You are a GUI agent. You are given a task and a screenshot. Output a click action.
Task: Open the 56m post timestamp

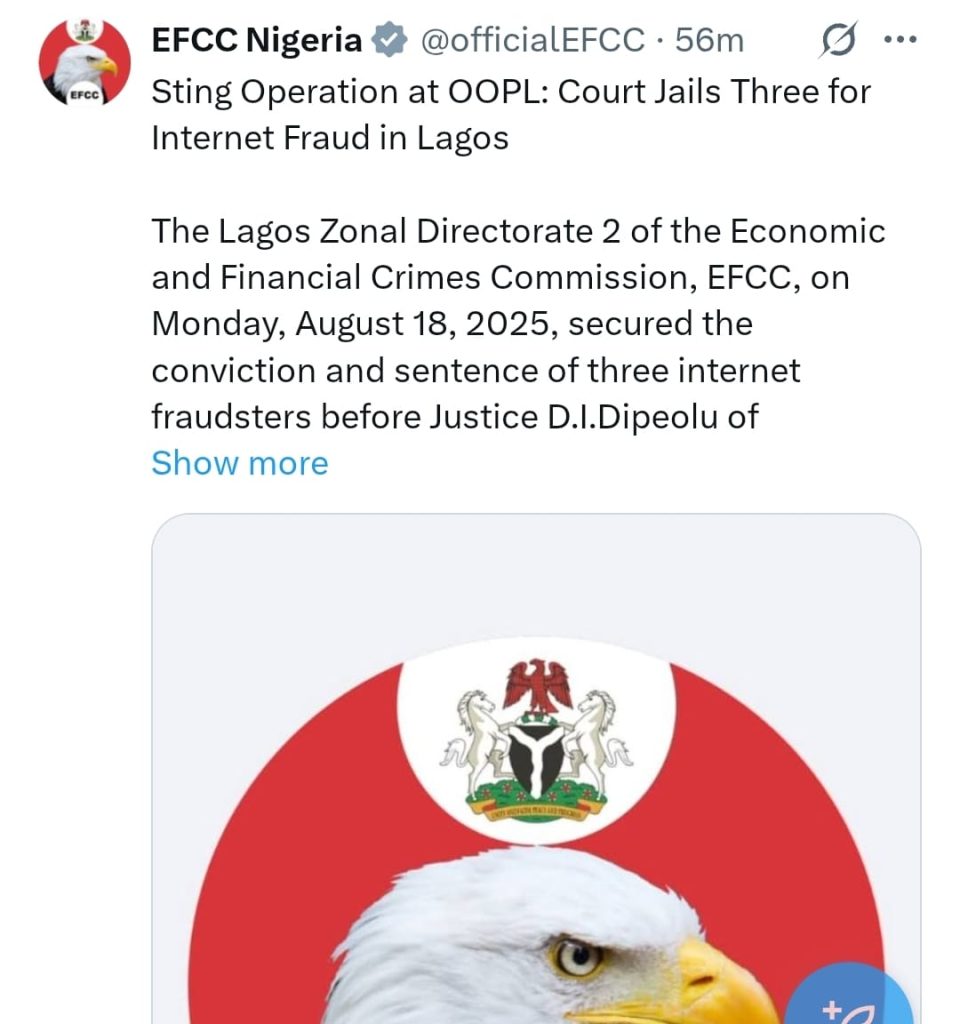tap(709, 40)
